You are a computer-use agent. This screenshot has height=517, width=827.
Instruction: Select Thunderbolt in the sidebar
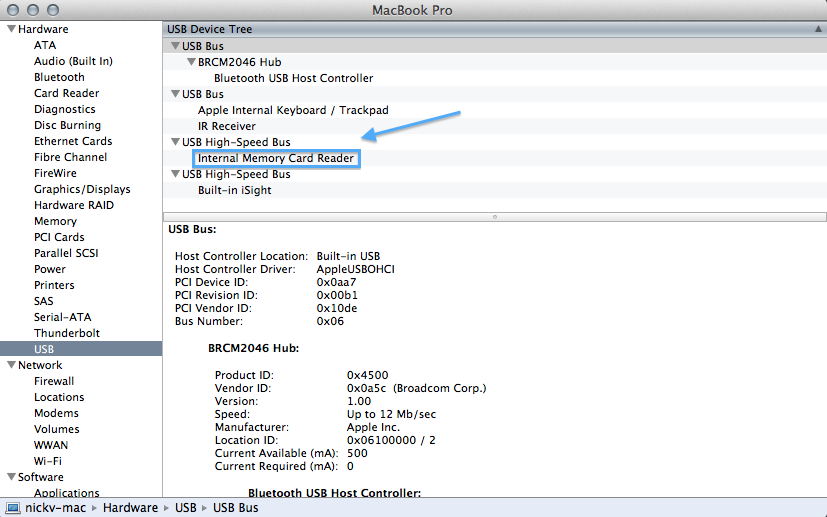coord(67,333)
